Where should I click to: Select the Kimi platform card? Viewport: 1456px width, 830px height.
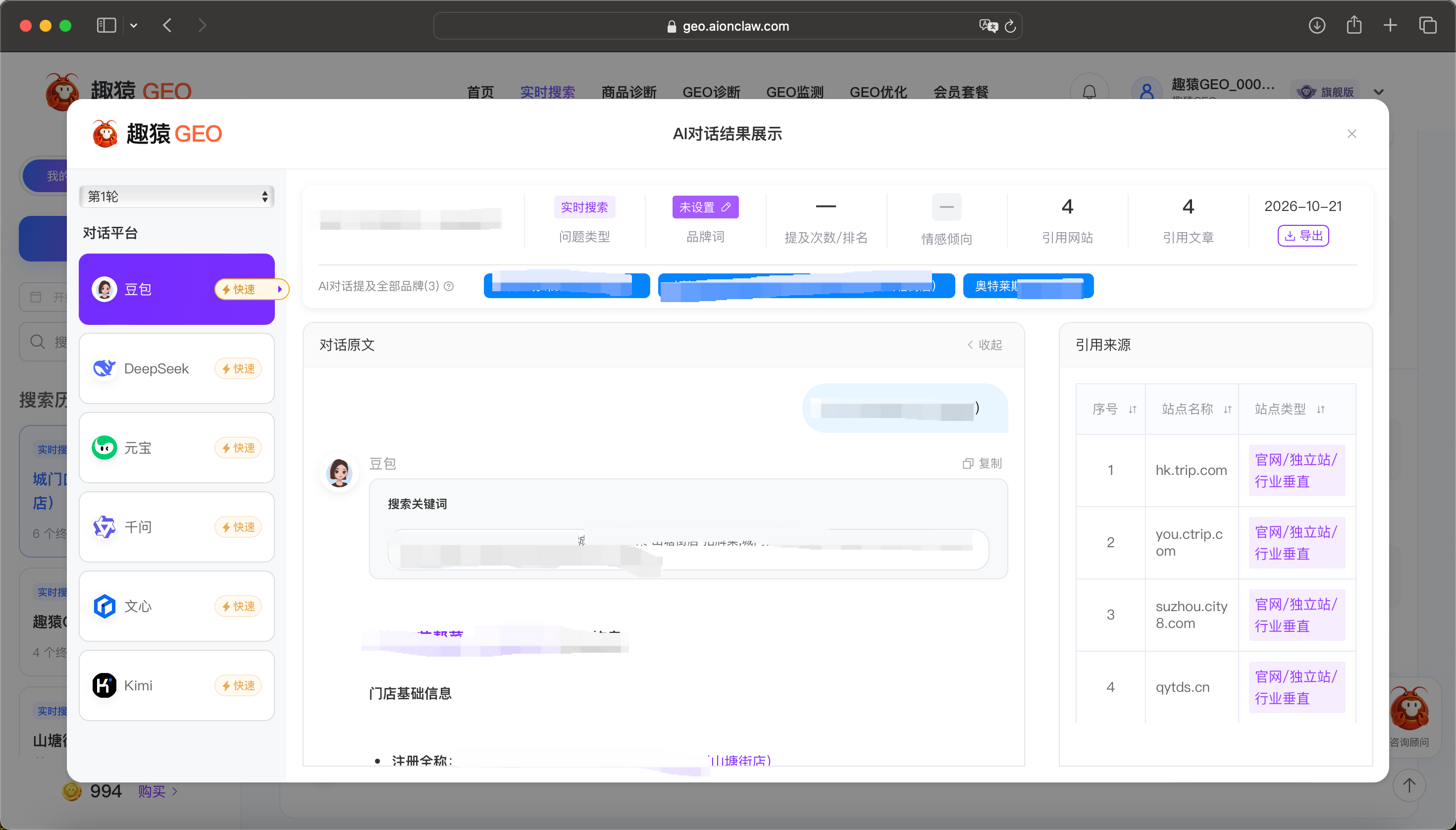pos(177,685)
